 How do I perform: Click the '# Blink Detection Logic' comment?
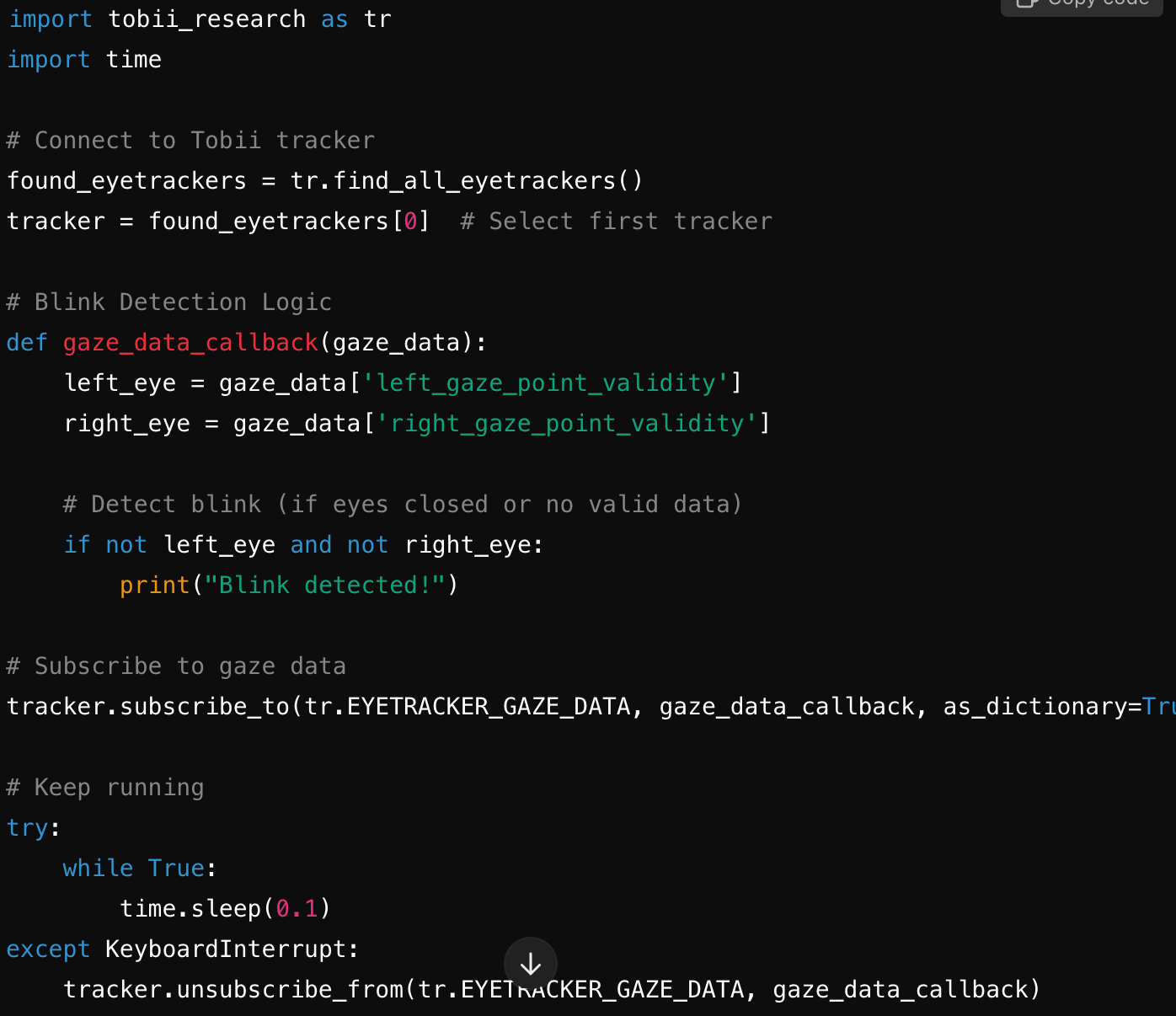169,302
